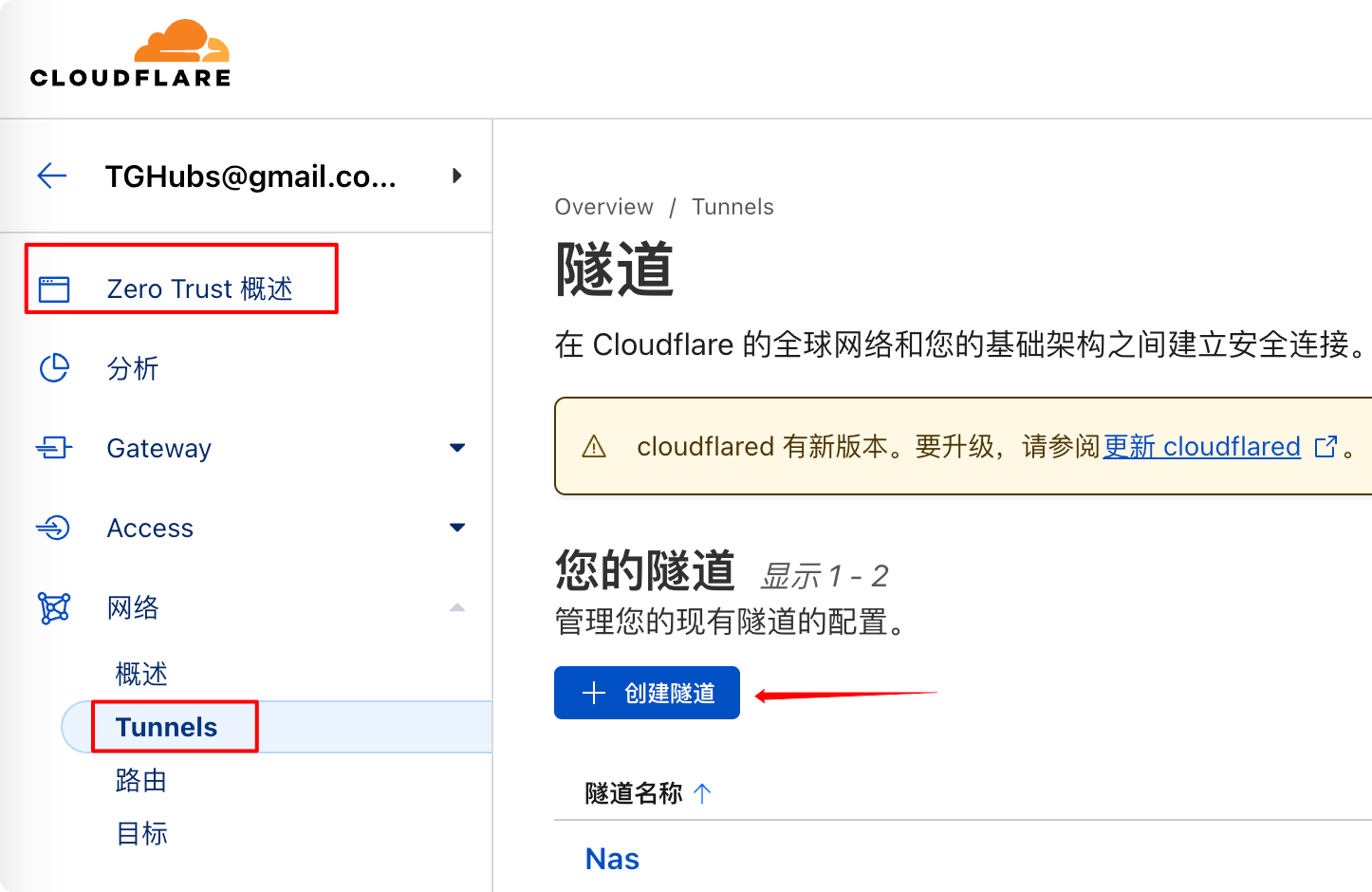The image size is (1372, 892).
Task: Expand the Access dropdown arrow
Action: click(457, 528)
